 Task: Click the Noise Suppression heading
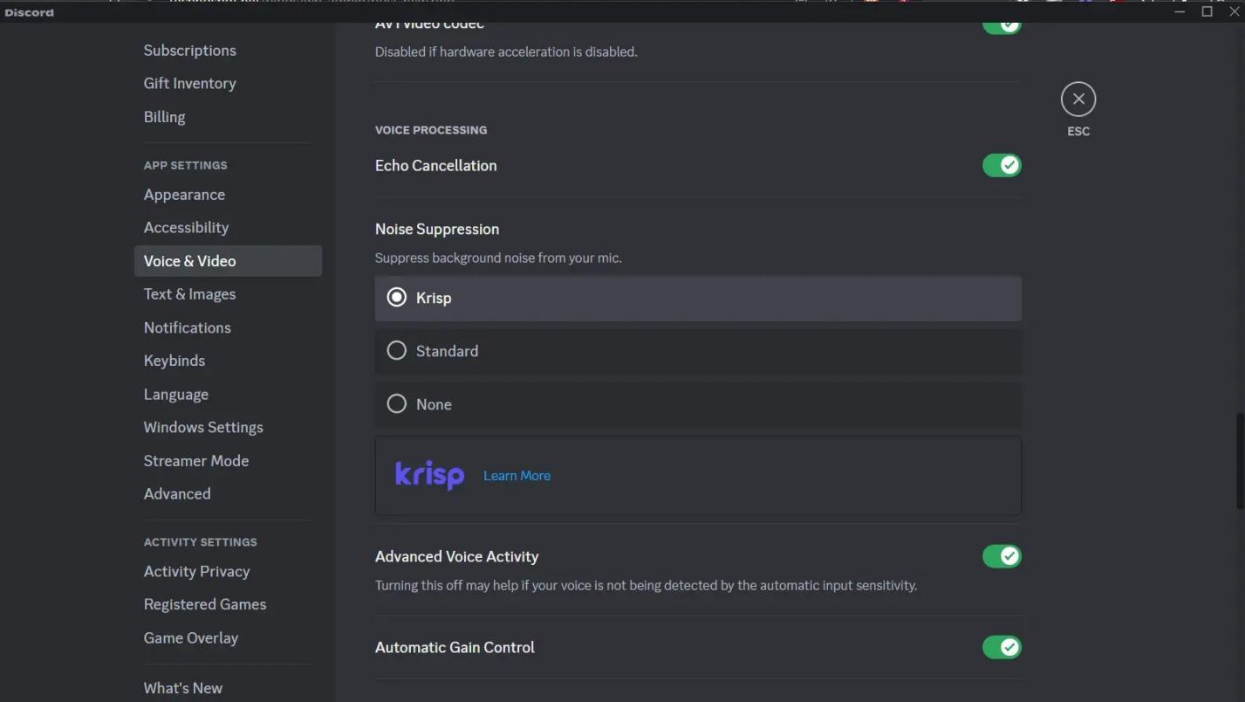point(437,229)
